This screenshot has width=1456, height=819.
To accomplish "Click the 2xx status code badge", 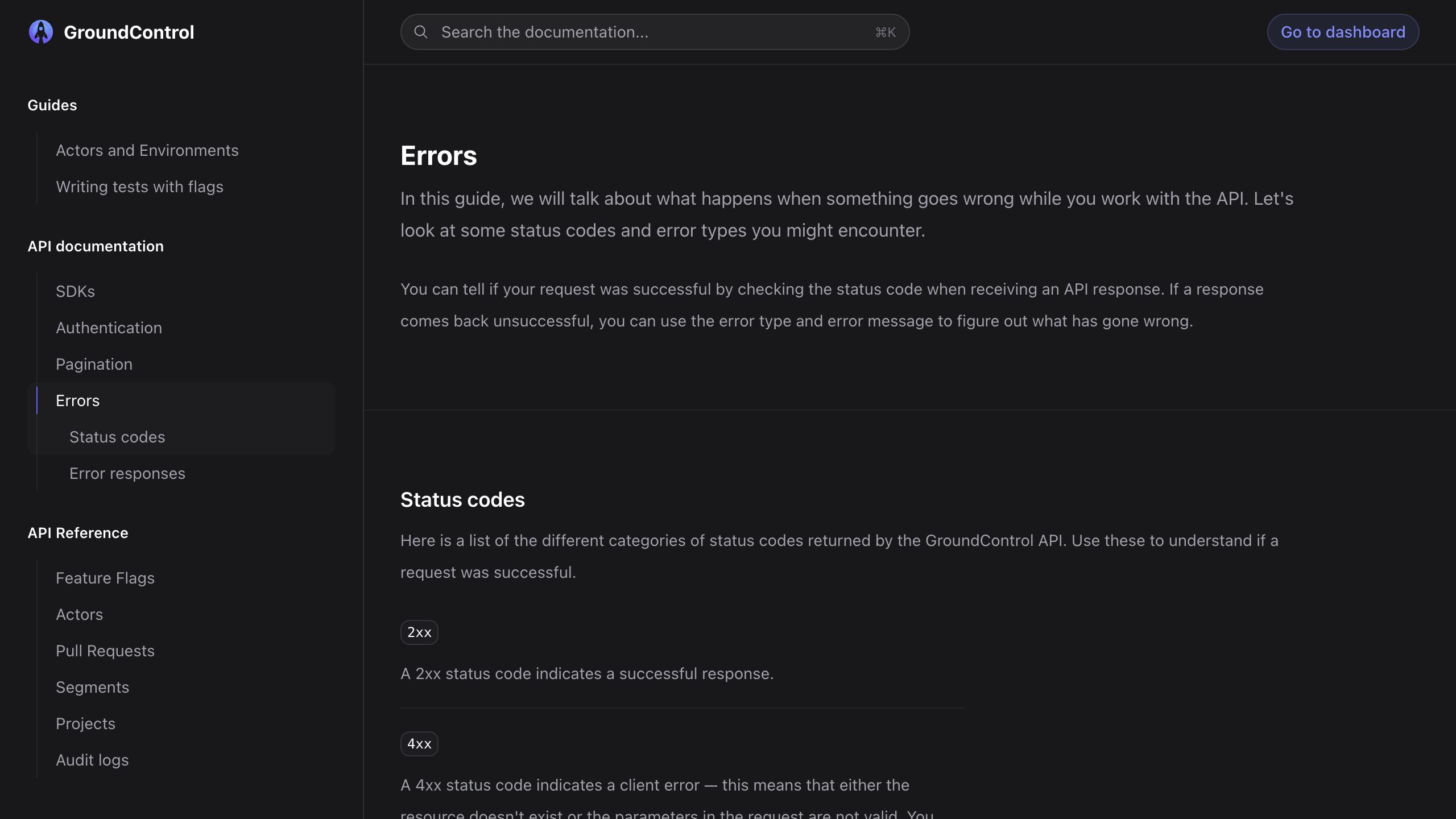I will pos(419,632).
